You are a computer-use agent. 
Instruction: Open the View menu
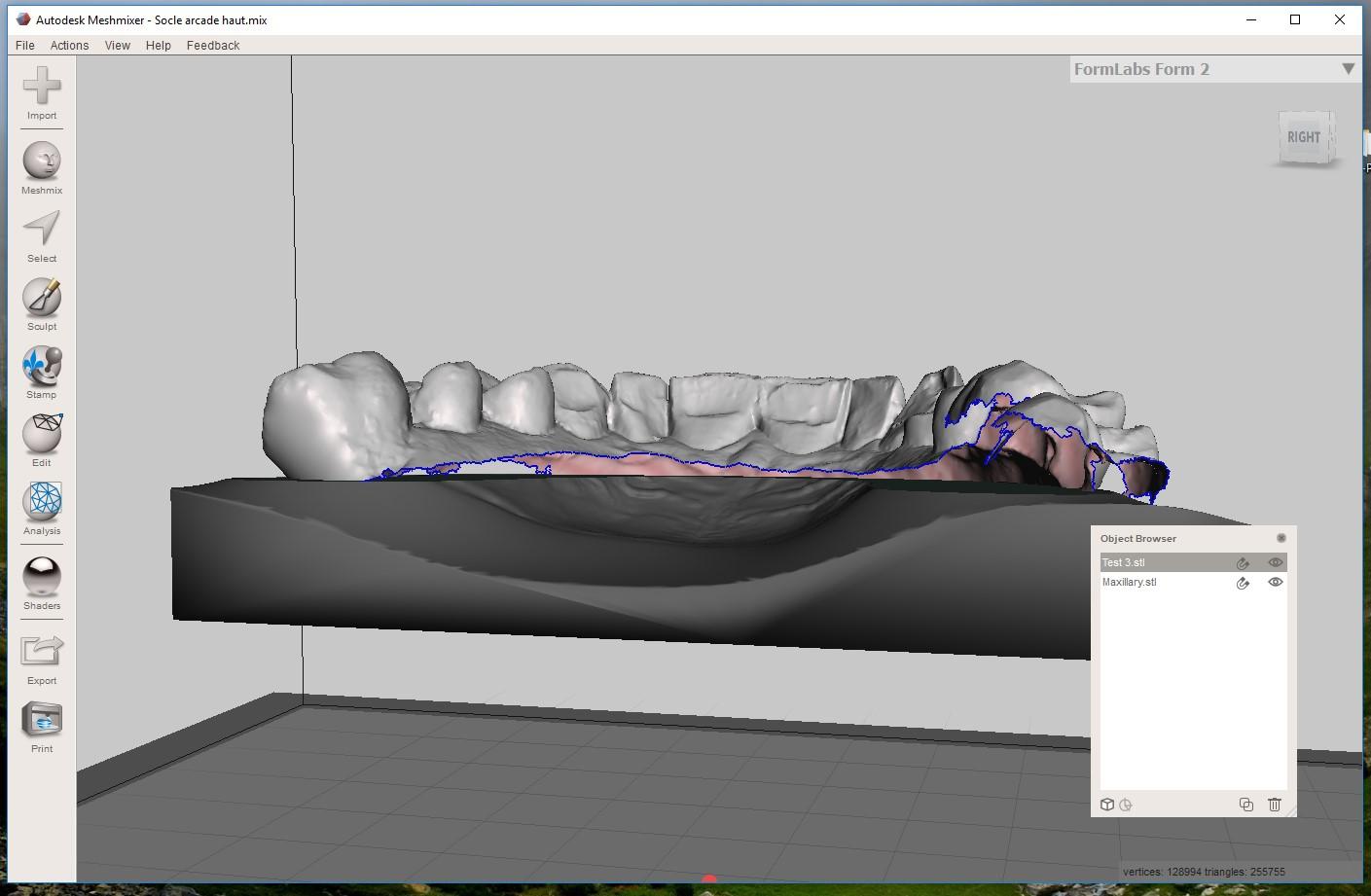pyautogui.click(x=117, y=46)
